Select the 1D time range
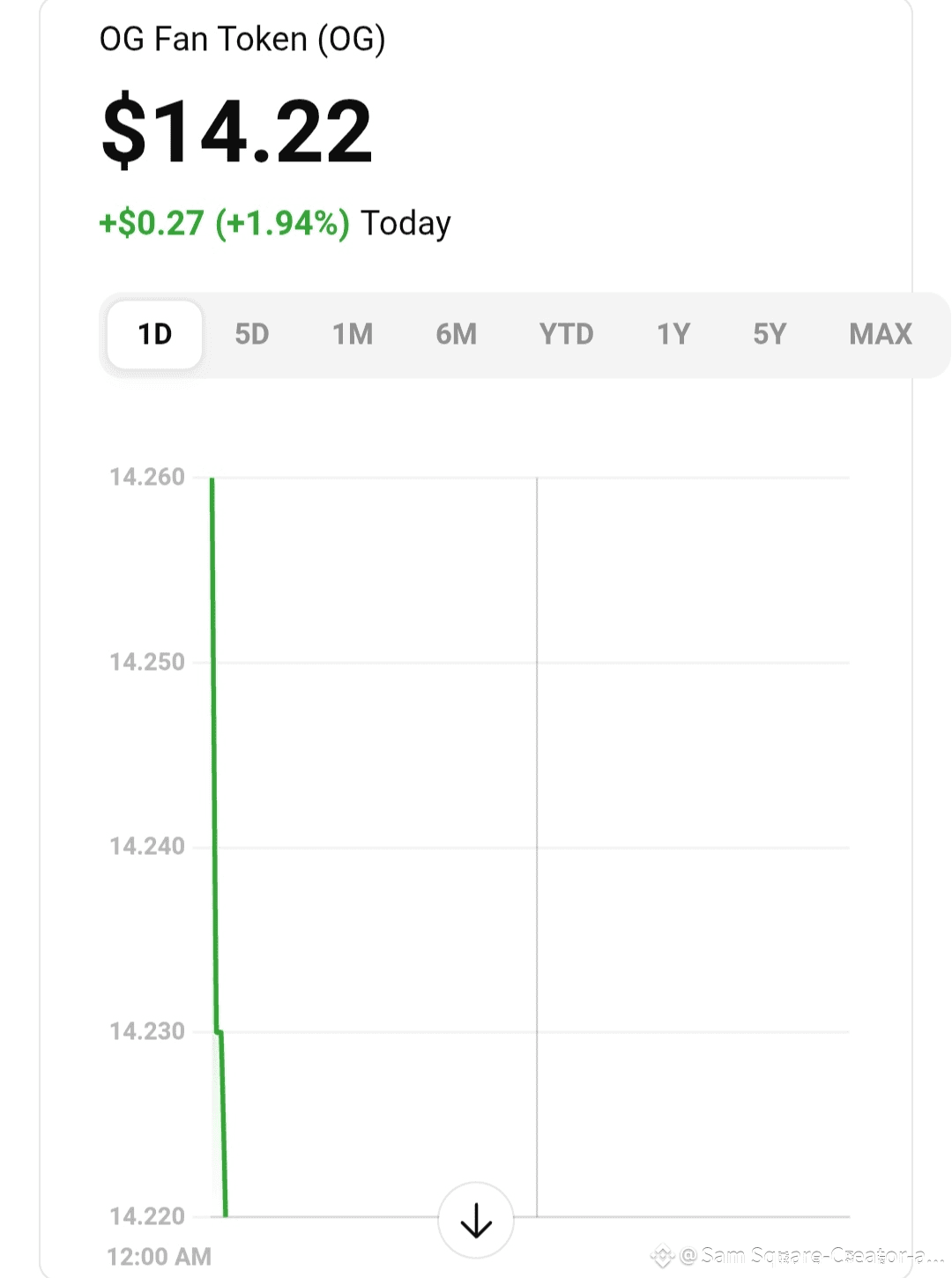The height and width of the screenshot is (1278, 952). 155,334
